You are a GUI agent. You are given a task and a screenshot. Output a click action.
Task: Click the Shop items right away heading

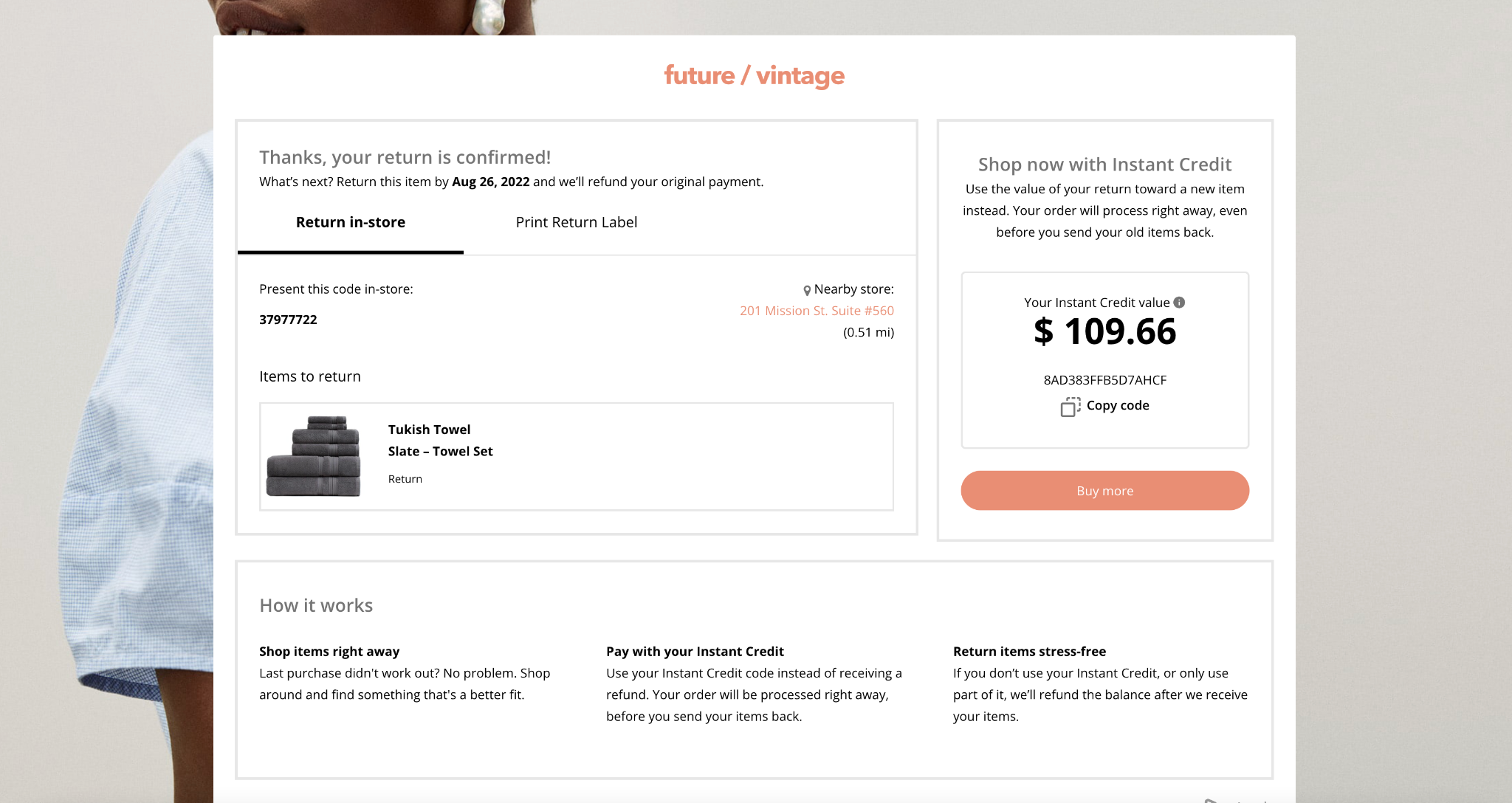(x=329, y=651)
